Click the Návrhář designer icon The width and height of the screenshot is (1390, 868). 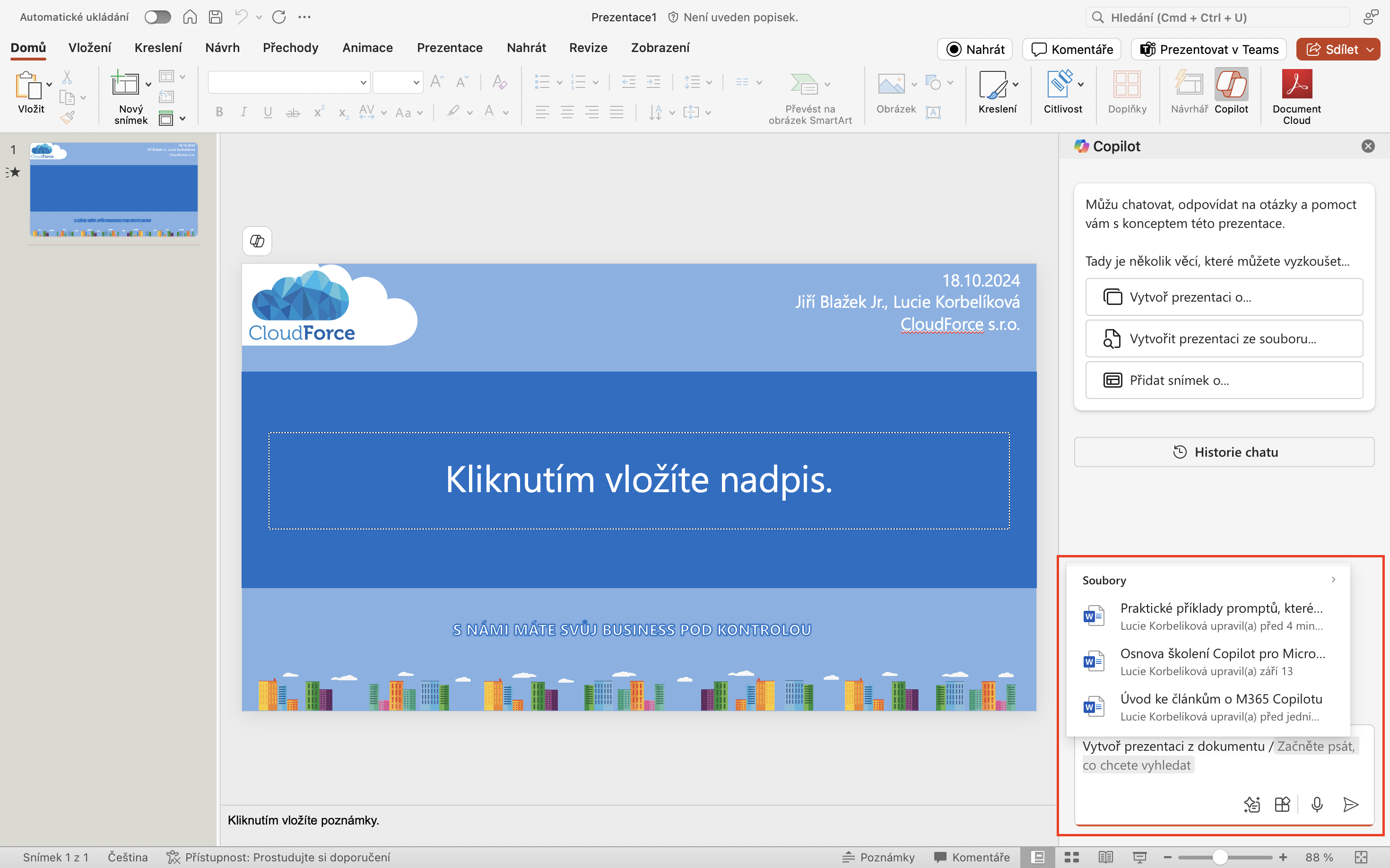1189,84
